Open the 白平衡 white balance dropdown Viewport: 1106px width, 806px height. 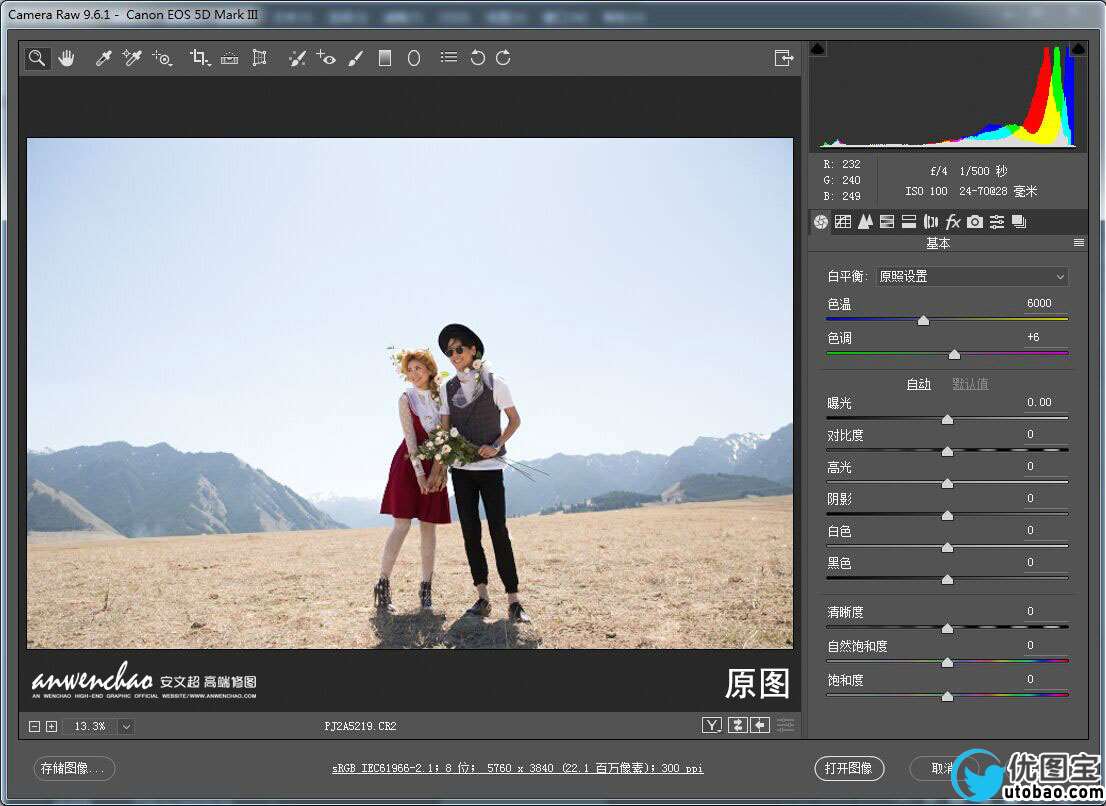(971, 276)
